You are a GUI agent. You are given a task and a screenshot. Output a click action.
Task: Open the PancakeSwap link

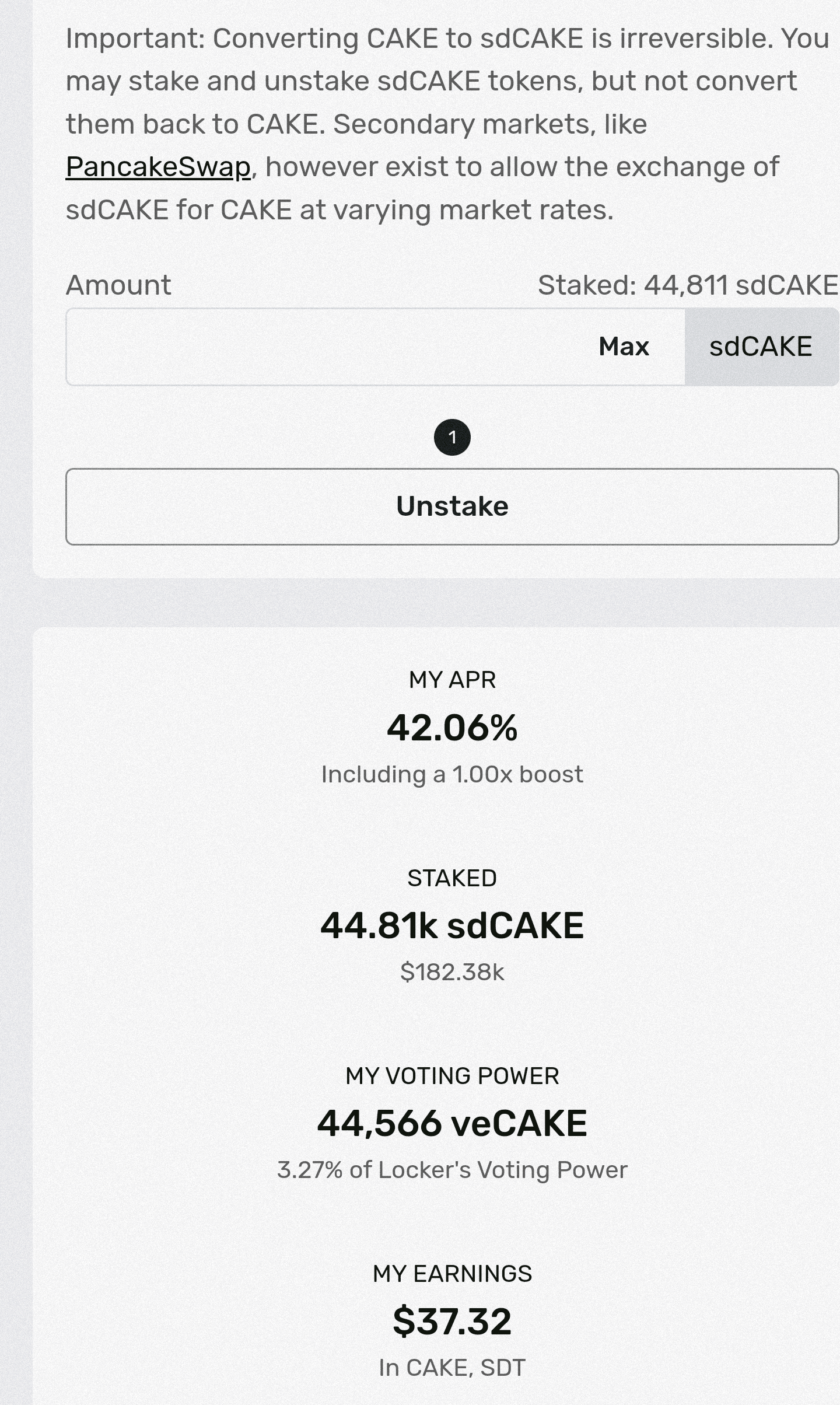tap(158, 167)
